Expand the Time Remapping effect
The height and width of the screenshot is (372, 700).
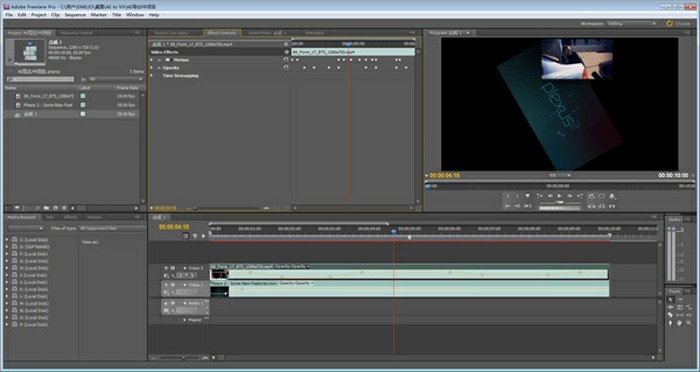pyautogui.click(x=151, y=76)
